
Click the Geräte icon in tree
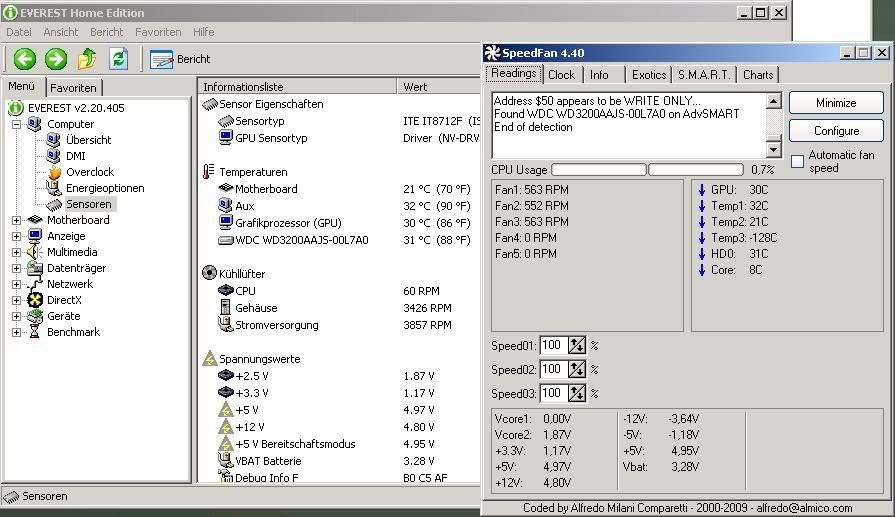pyautogui.click(x=35, y=316)
